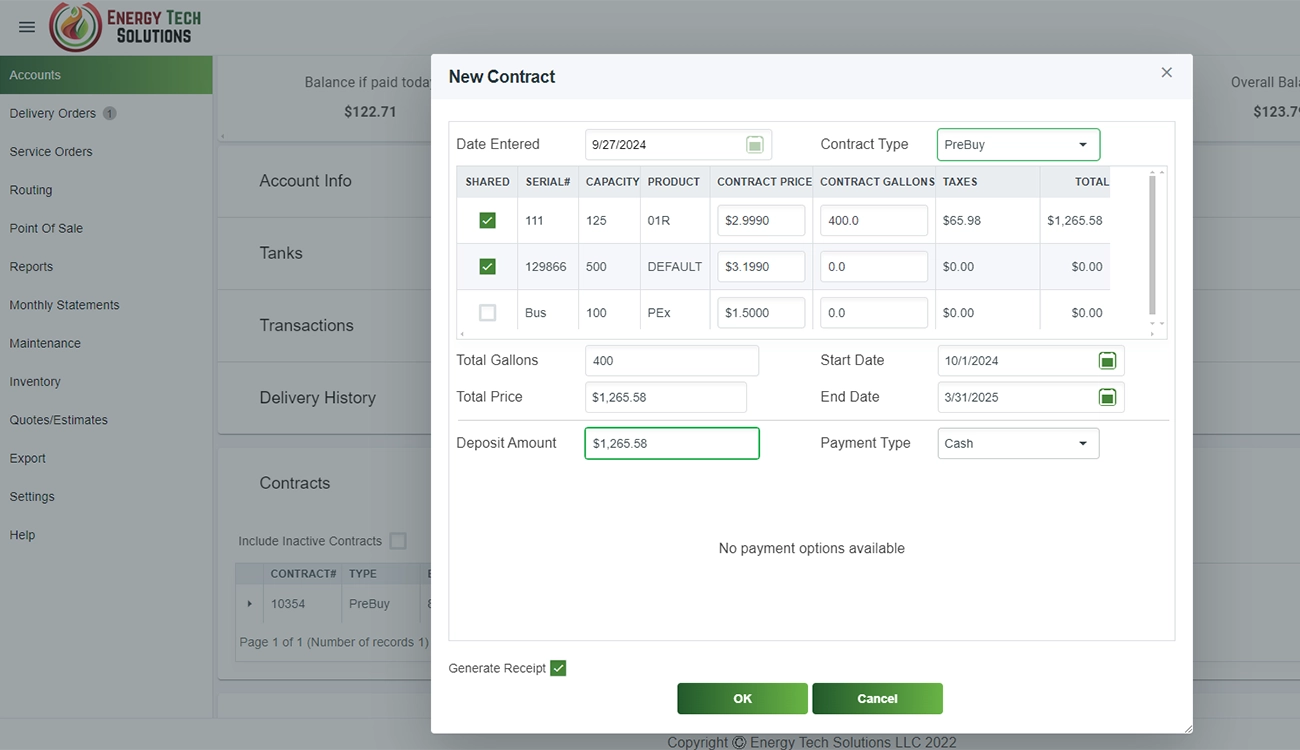Image resolution: width=1300 pixels, height=750 pixels.
Task: Uncheck Shared for tank serial 111
Action: [x=487, y=220]
